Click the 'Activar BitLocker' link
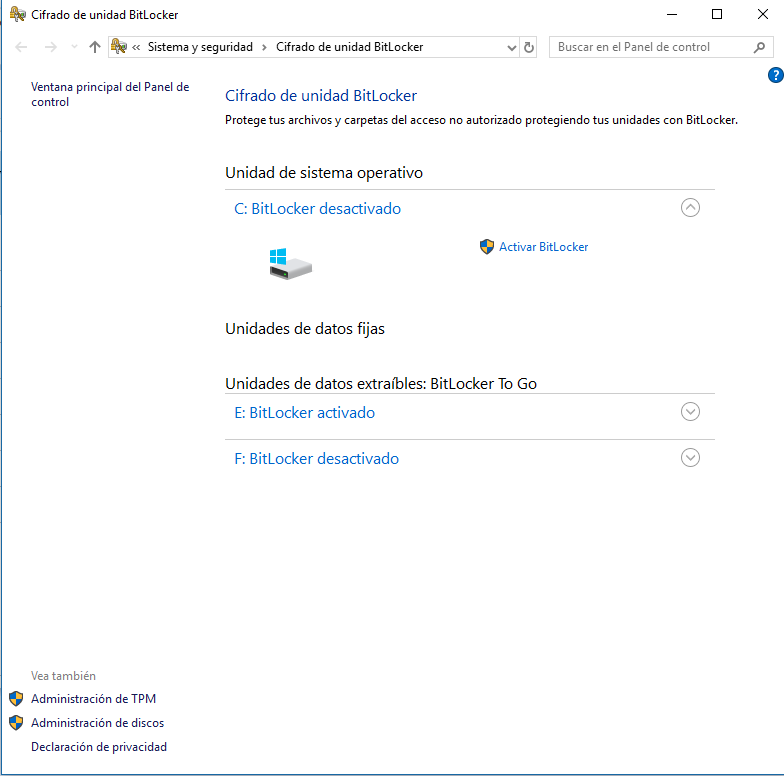 pos(543,247)
